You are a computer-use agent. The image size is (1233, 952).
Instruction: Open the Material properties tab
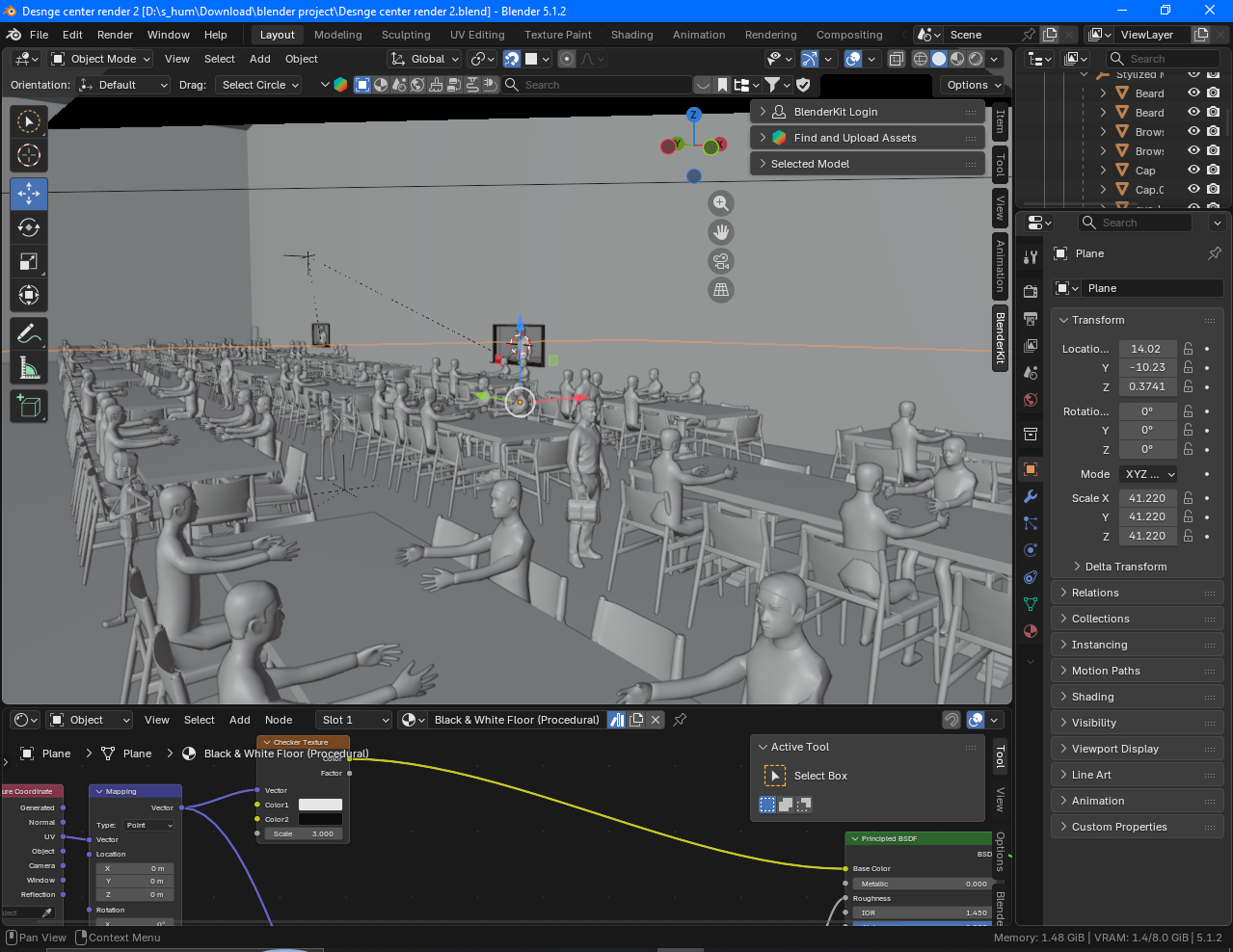(x=1031, y=631)
